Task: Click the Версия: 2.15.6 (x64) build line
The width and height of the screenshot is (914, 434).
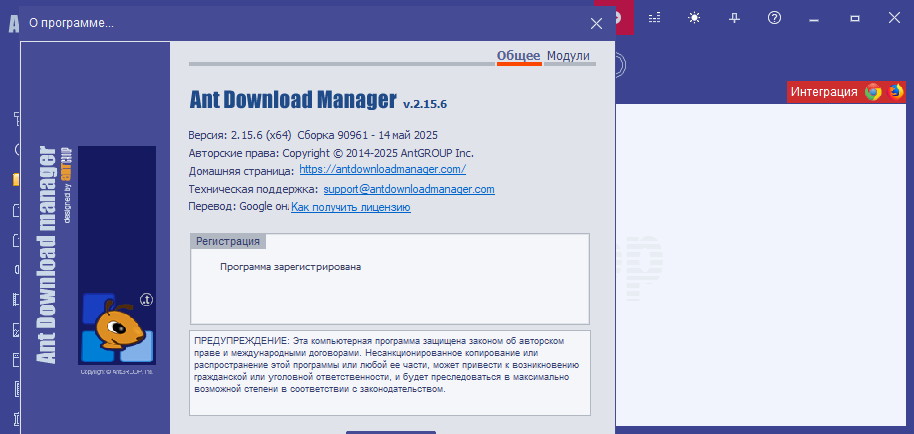Action: [313, 135]
